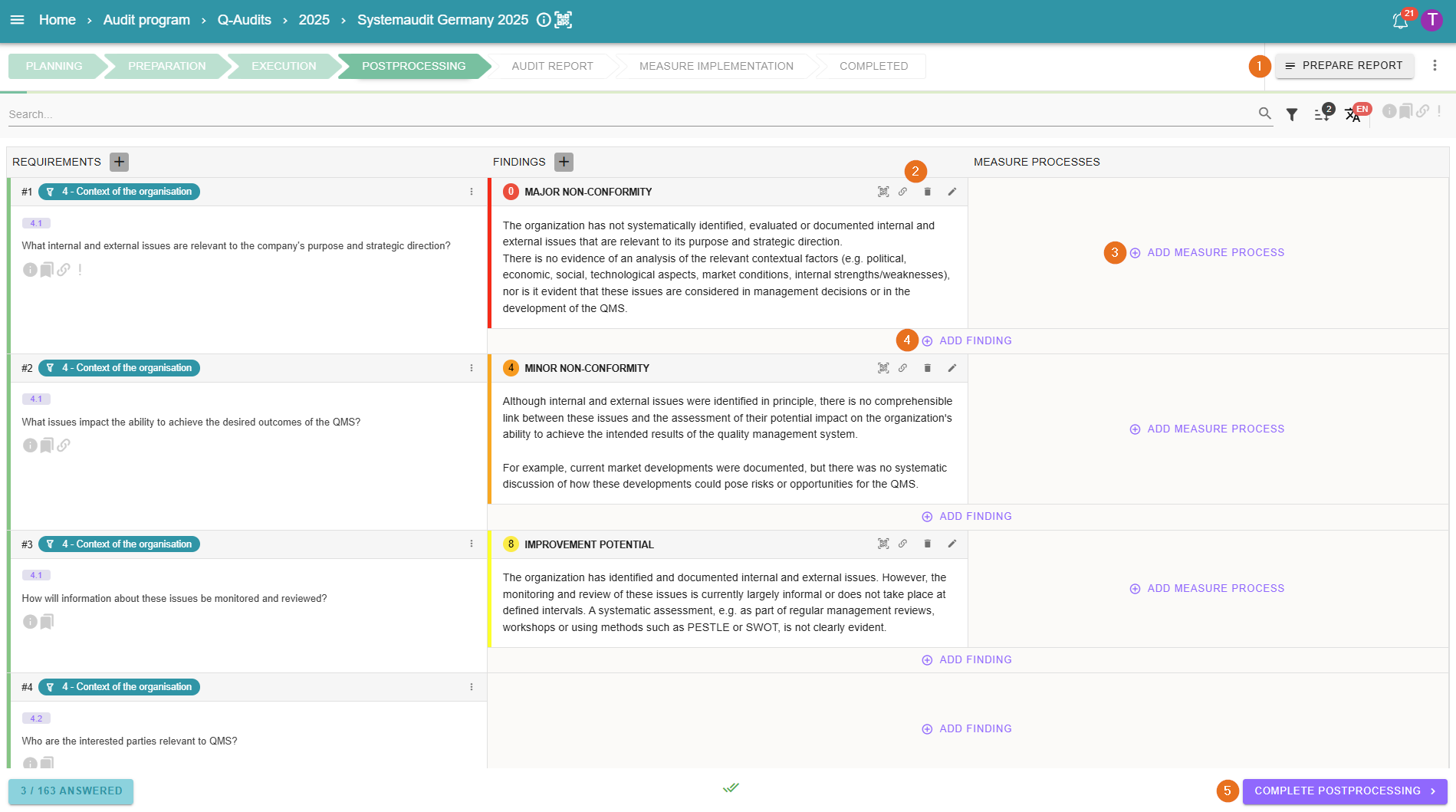1456x812 pixels.
Task: Click the Complete Postprocessing button
Action: click(1344, 791)
